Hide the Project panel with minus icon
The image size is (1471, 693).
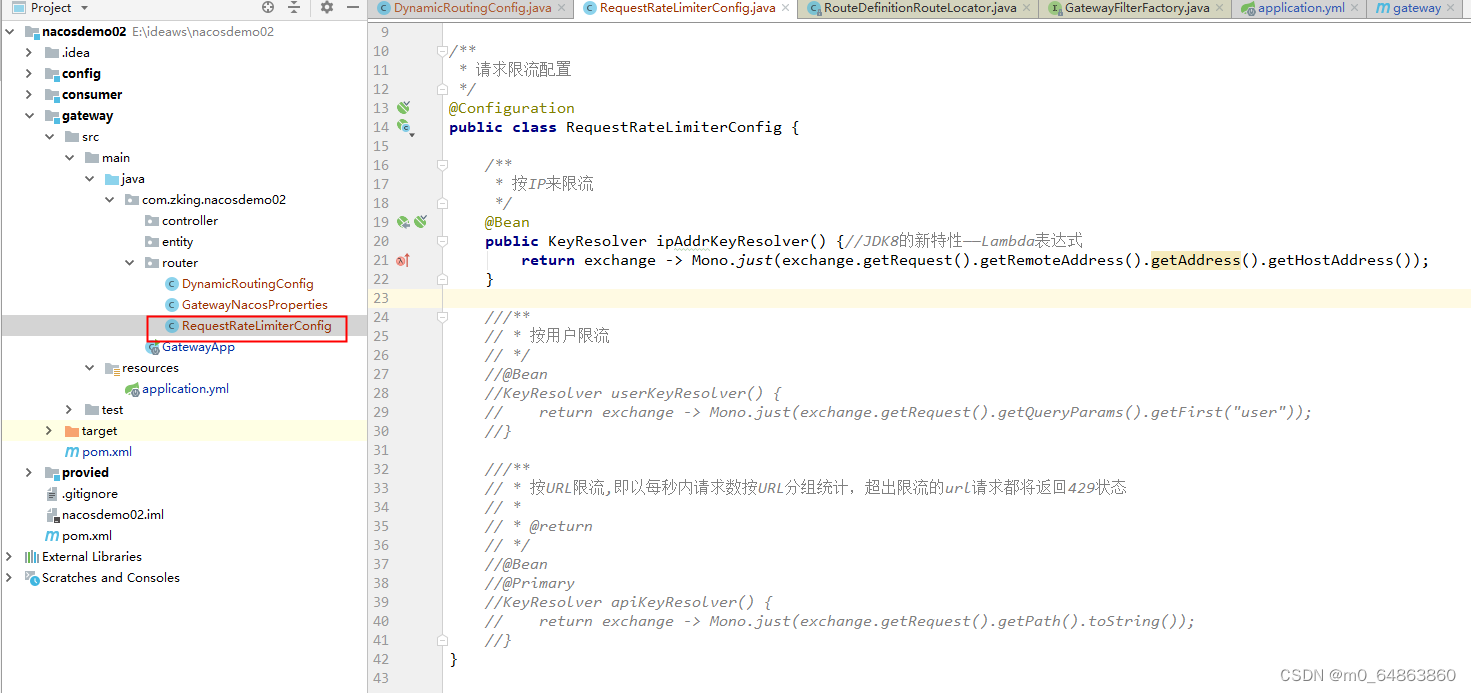352,7
